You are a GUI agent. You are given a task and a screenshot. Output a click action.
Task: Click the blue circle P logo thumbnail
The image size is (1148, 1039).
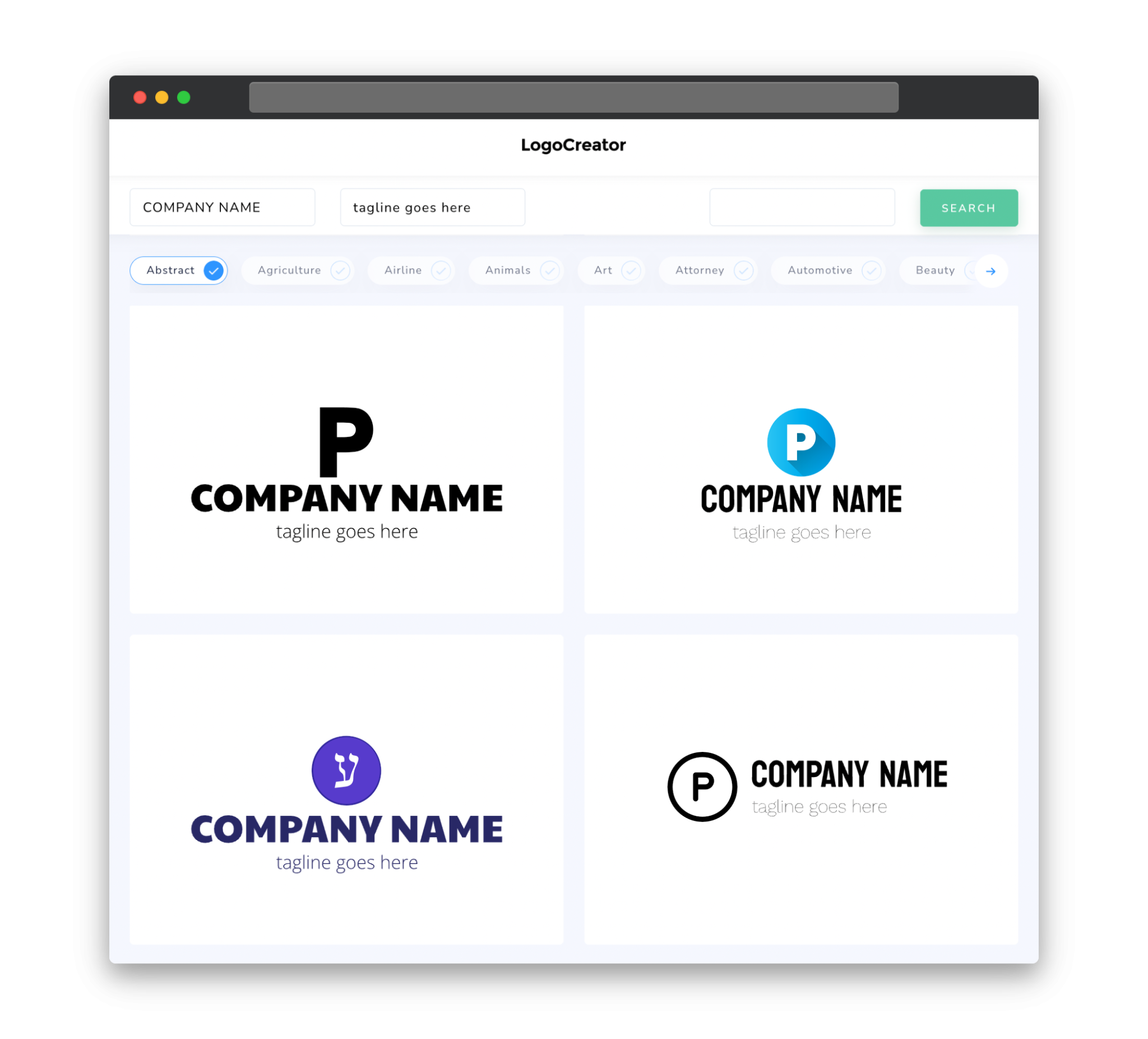tap(800, 460)
